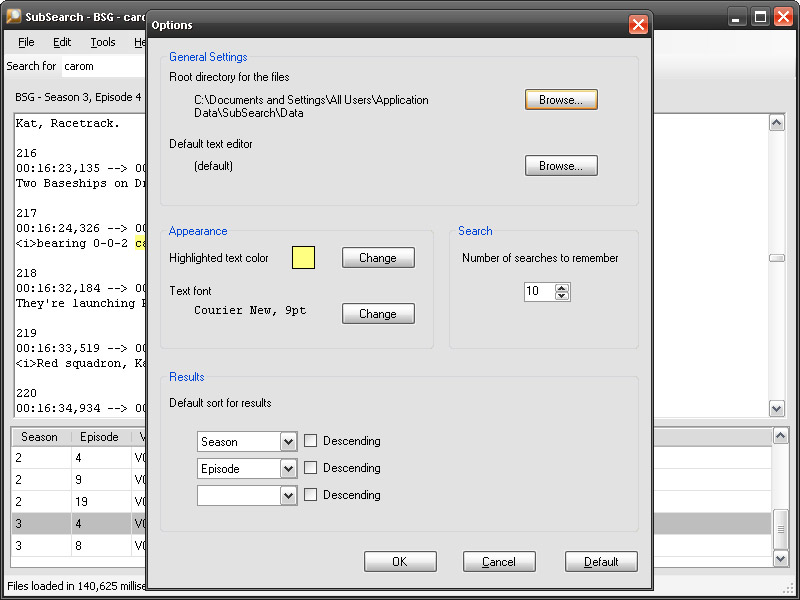Viewport: 800px width, 600px height.
Task: Browse for the root directory
Action: (x=561, y=100)
